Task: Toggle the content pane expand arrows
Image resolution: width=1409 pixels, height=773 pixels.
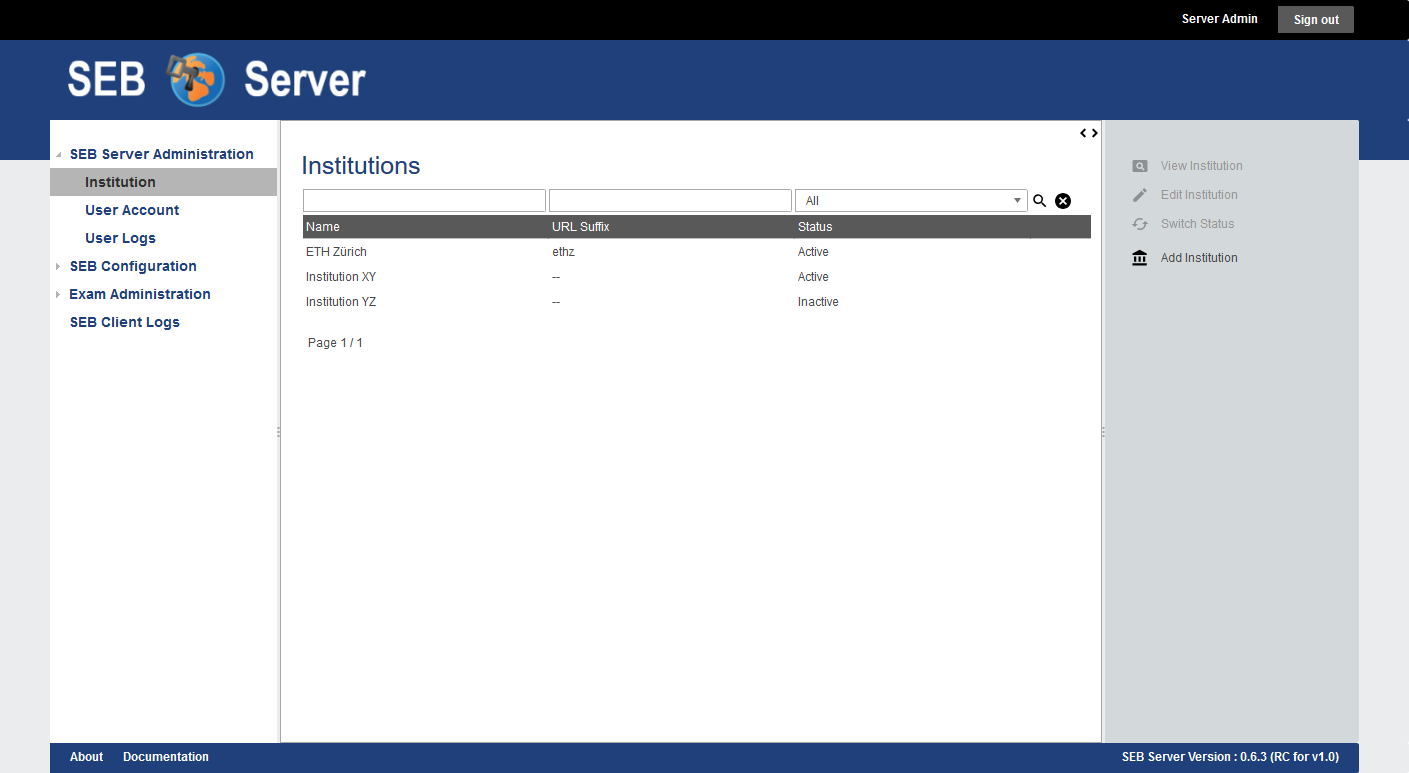Action: [1089, 133]
